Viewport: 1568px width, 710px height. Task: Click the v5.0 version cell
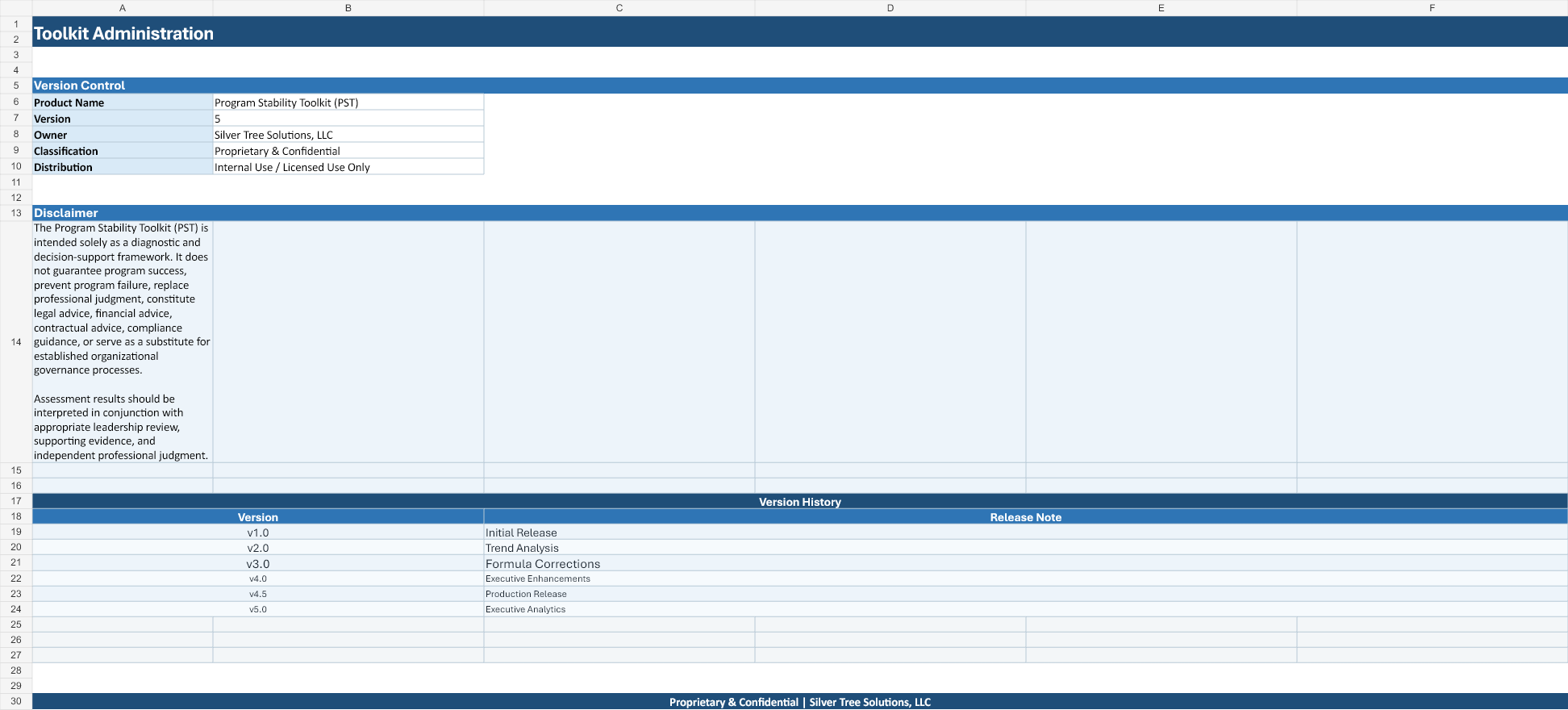(x=258, y=609)
